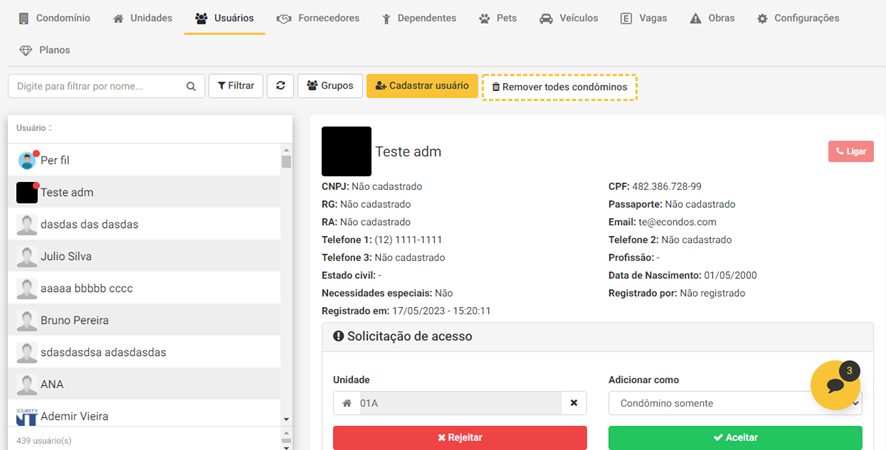Viewport: 886px width, 450px height.
Task: Open the Grupos button
Action: 330,86
